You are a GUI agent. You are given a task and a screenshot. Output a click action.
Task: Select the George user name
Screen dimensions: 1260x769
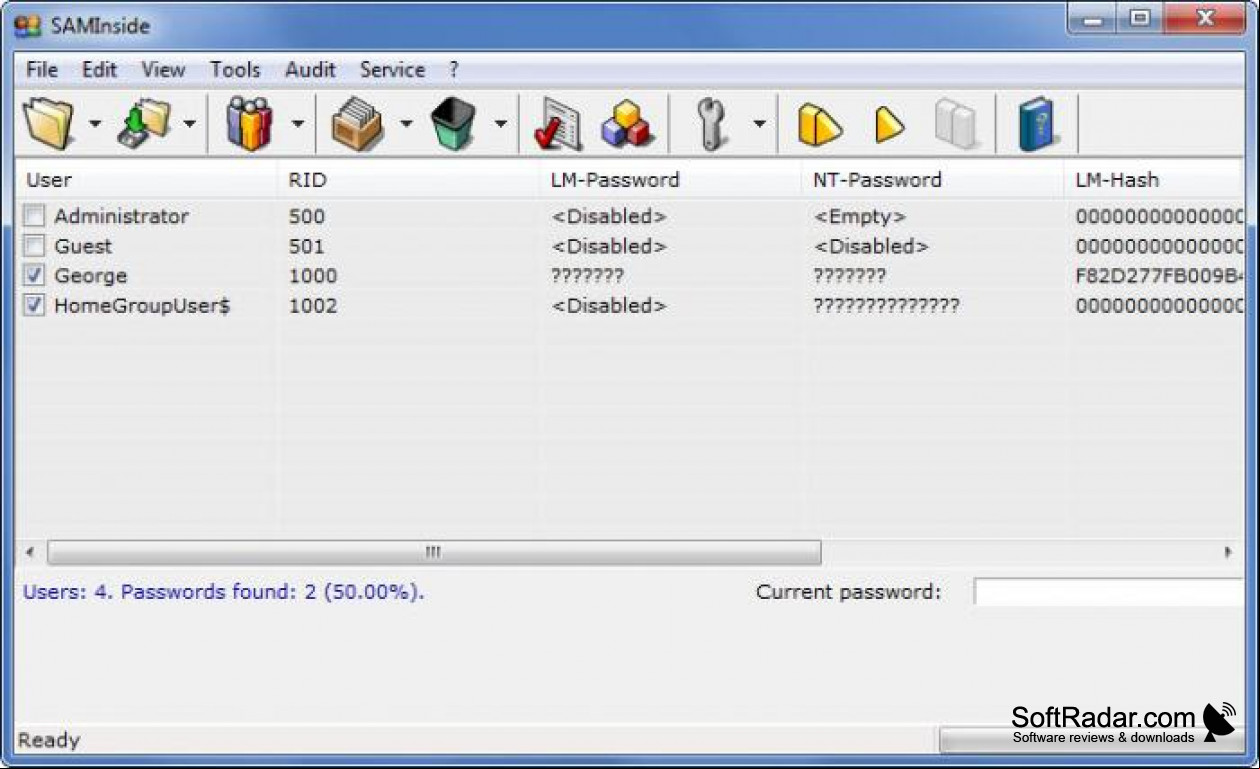point(91,276)
